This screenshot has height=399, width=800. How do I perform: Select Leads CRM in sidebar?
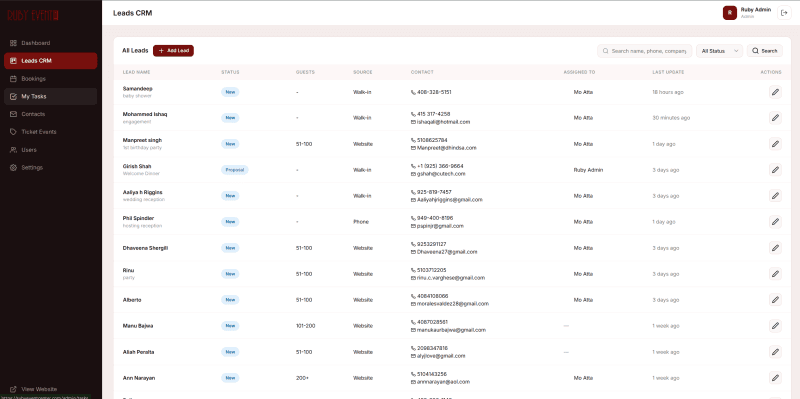pos(51,61)
